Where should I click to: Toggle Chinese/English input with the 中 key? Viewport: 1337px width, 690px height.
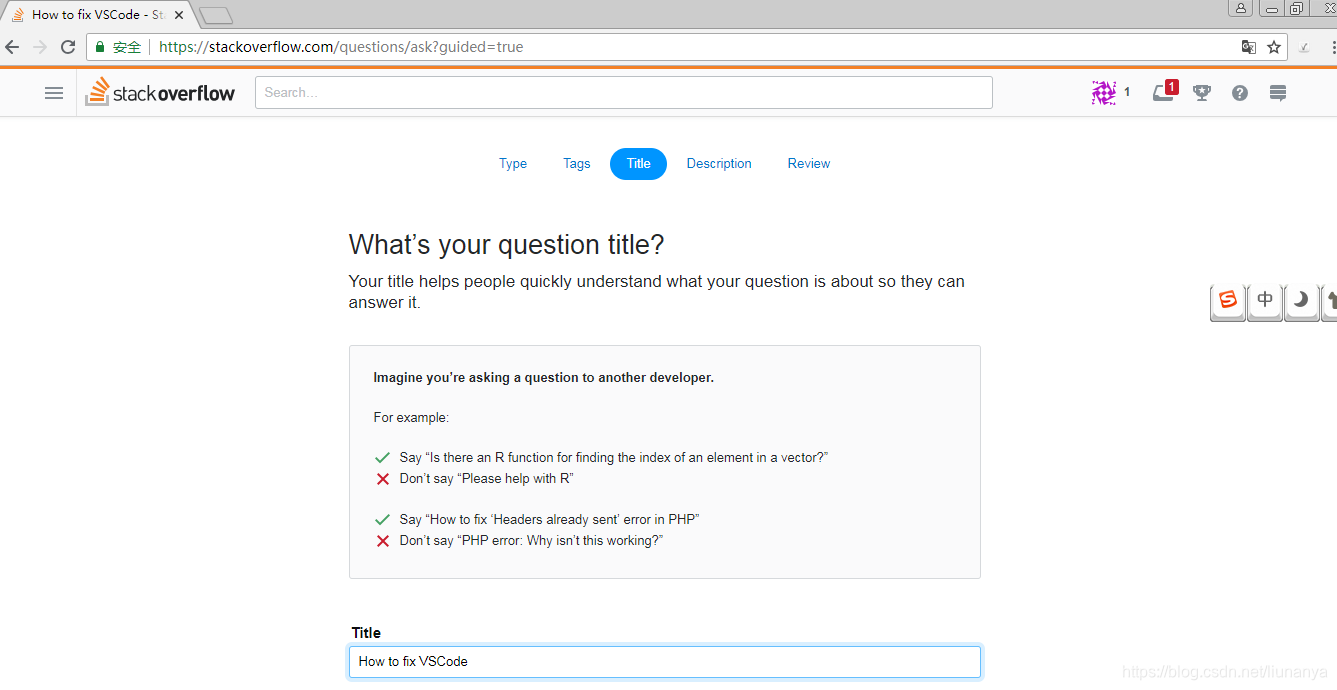coord(1264,302)
